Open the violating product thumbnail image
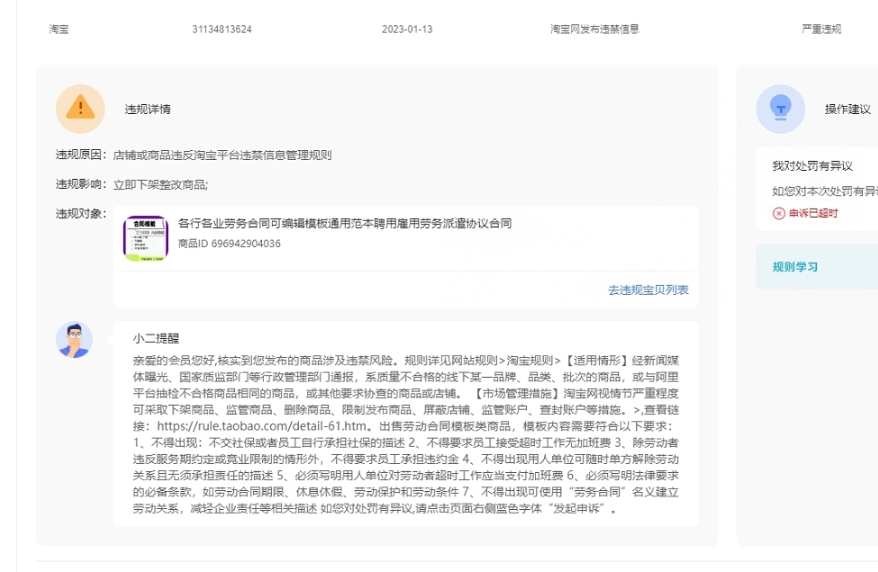 coord(145,239)
